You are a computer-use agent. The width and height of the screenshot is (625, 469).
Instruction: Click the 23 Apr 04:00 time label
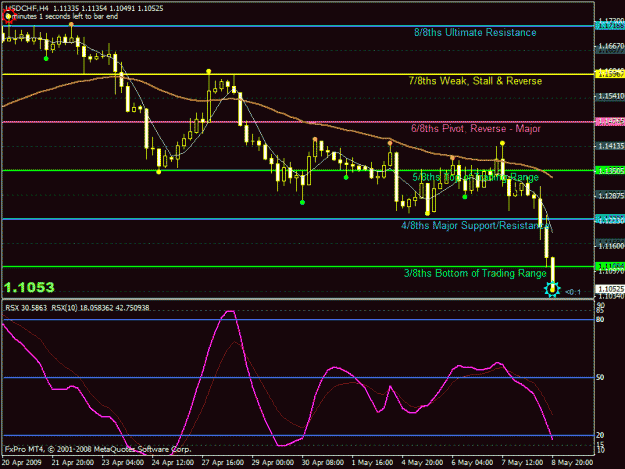123,463
